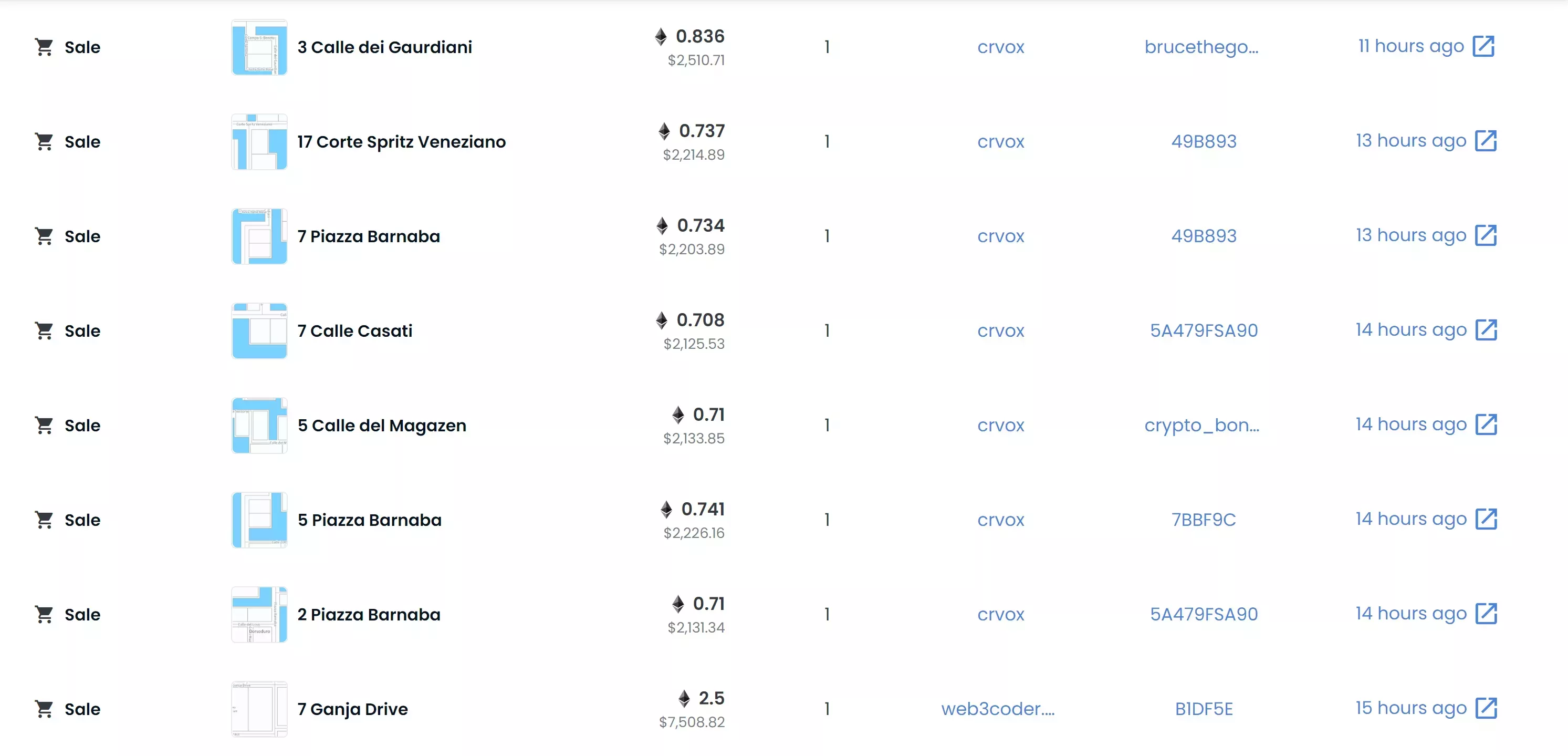Open buyer profile brucethego...
Screen dimensions: 1568x756
(1201, 47)
